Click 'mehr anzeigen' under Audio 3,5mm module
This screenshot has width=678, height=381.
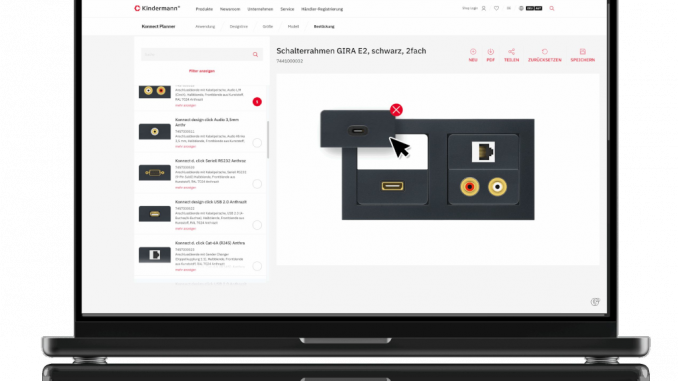coord(185,147)
